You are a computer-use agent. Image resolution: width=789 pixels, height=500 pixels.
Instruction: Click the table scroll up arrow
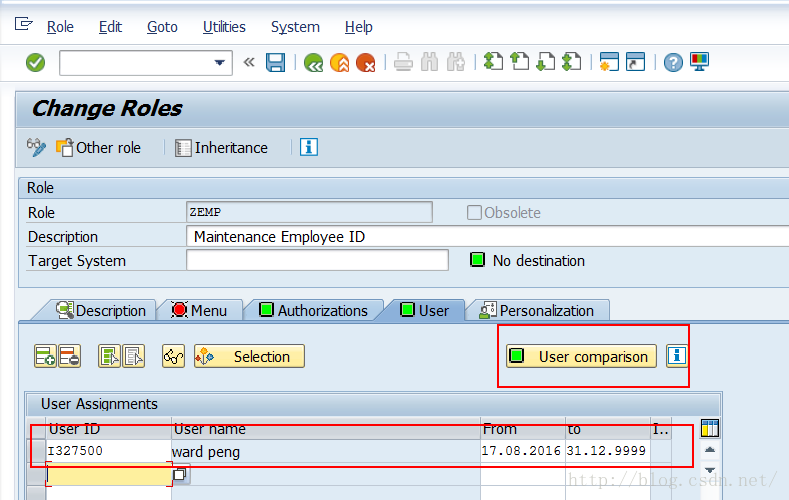(x=709, y=450)
